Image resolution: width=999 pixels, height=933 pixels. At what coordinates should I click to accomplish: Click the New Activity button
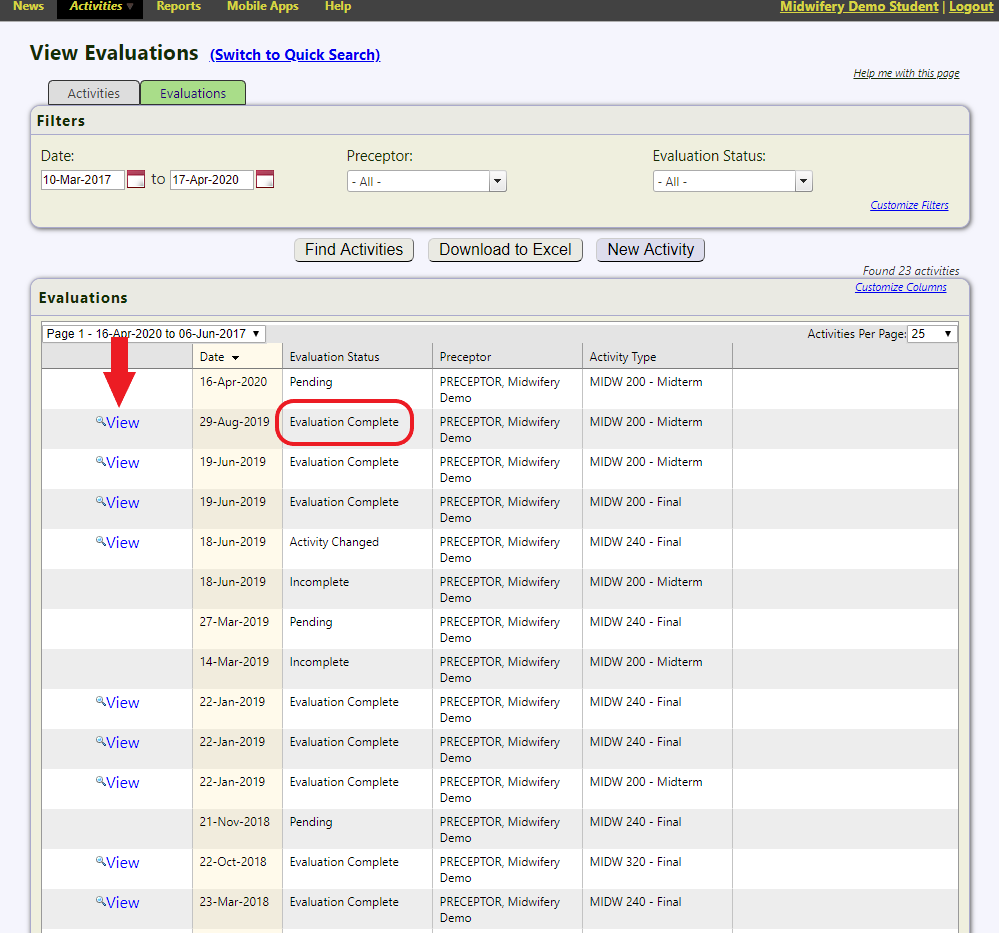pyautogui.click(x=650, y=250)
